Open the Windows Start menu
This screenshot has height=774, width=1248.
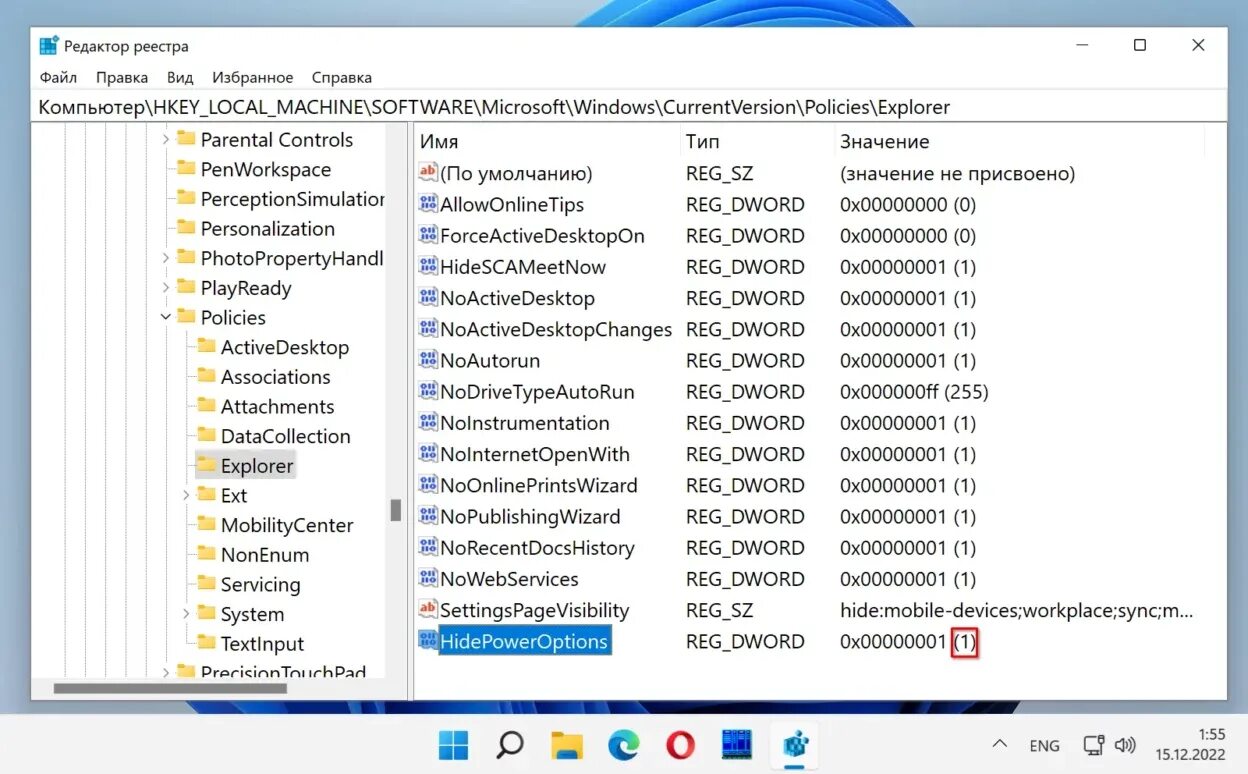coord(453,745)
